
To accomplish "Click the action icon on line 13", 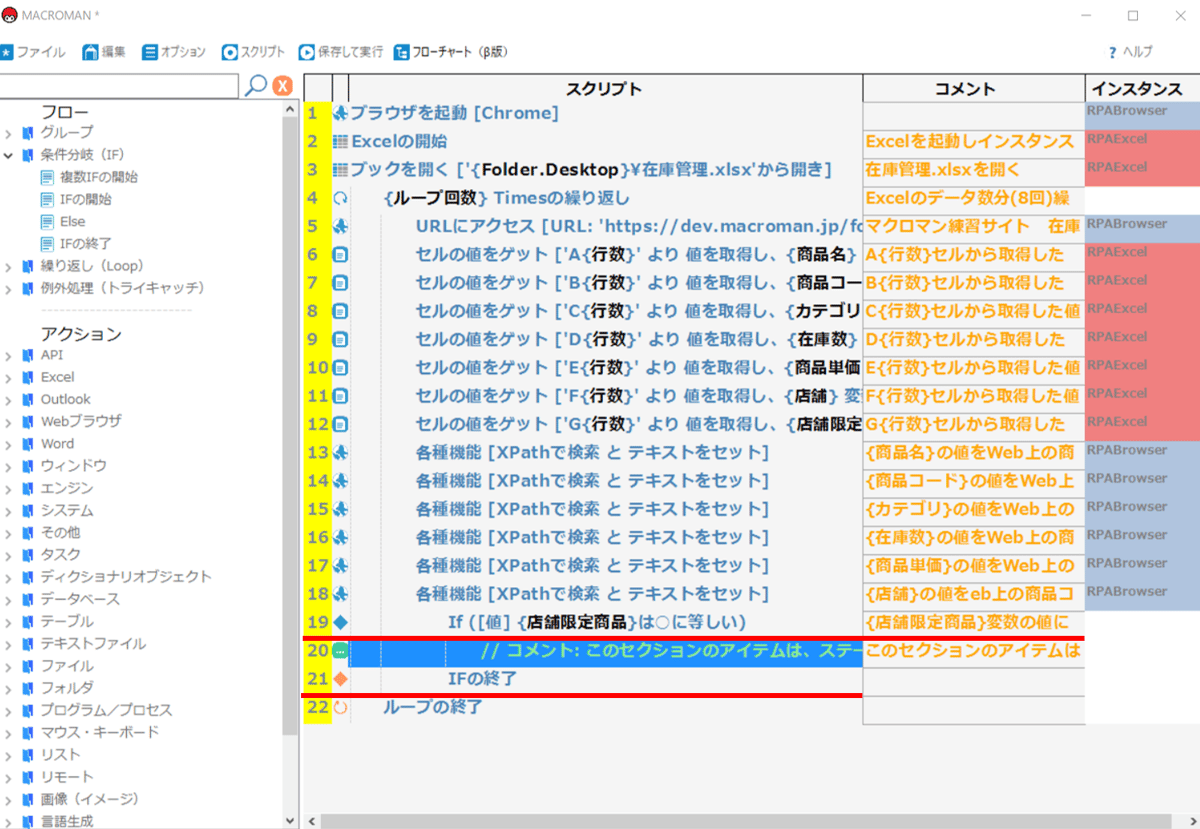I will (x=340, y=453).
